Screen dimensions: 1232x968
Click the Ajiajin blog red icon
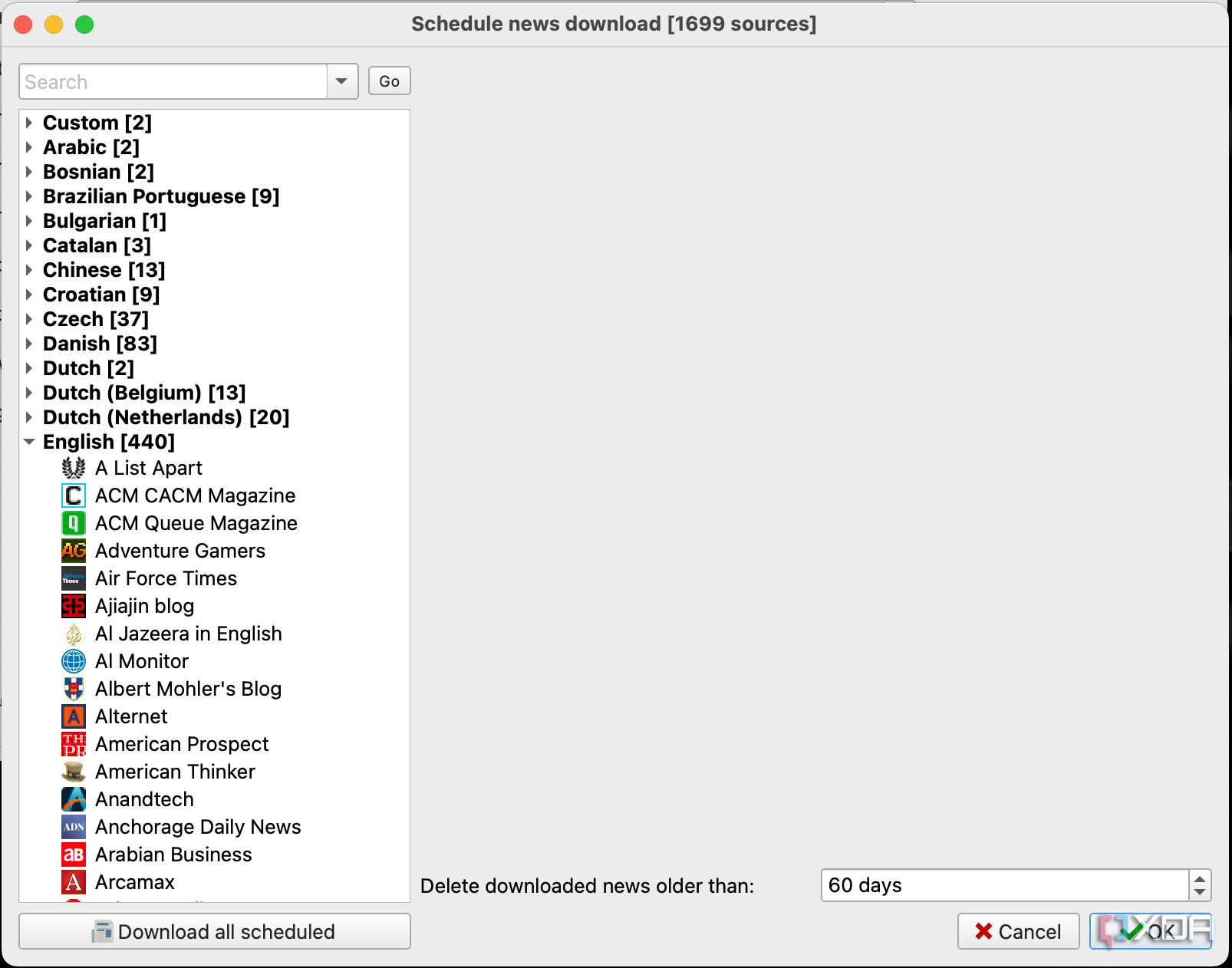pyautogui.click(x=74, y=606)
